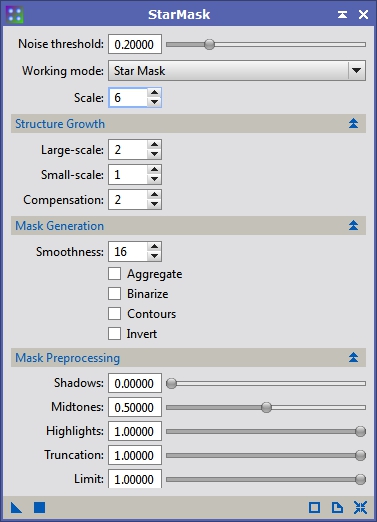Collapse the Mask Preprocessing section
The height and width of the screenshot is (522, 377).
coord(353,358)
